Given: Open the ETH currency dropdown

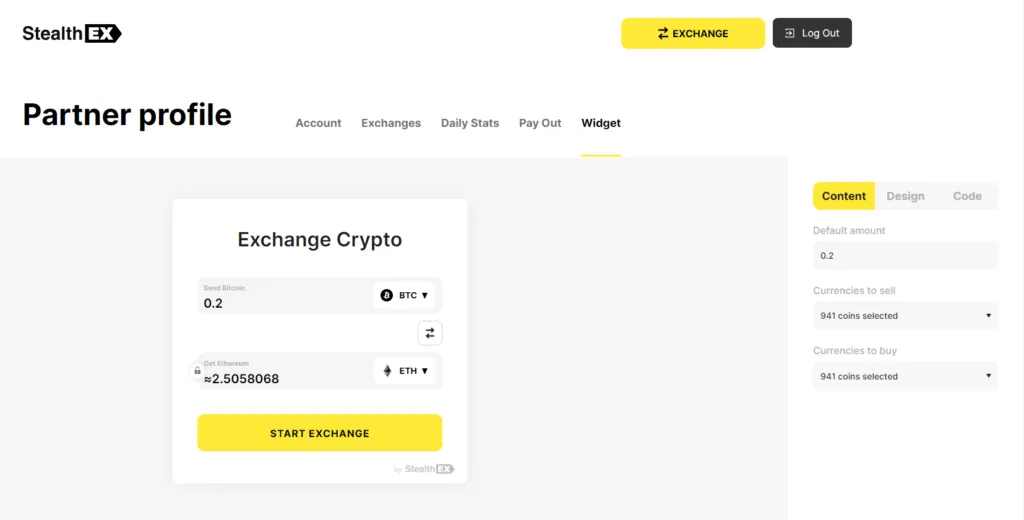Looking at the screenshot, I should pyautogui.click(x=406, y=371).
